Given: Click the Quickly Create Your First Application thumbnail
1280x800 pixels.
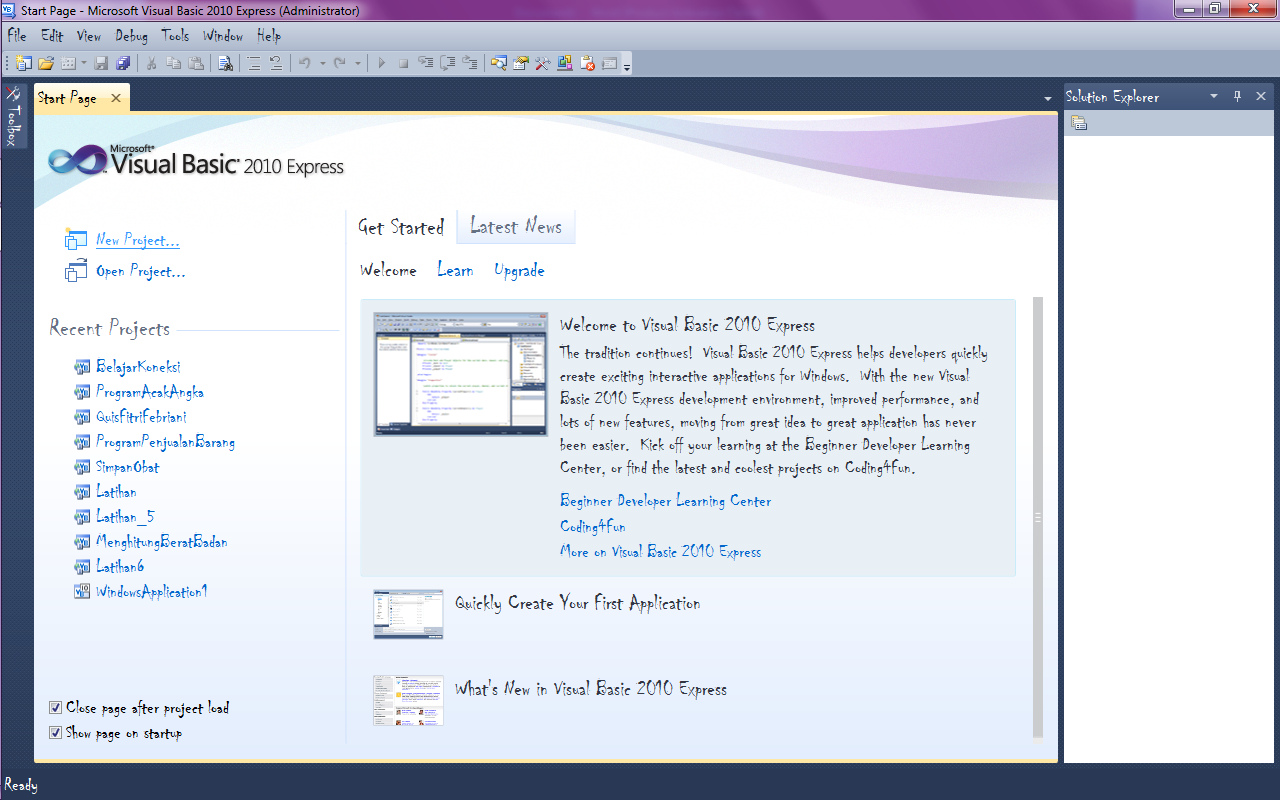Looking at the screenshot, I should [408, 614].
